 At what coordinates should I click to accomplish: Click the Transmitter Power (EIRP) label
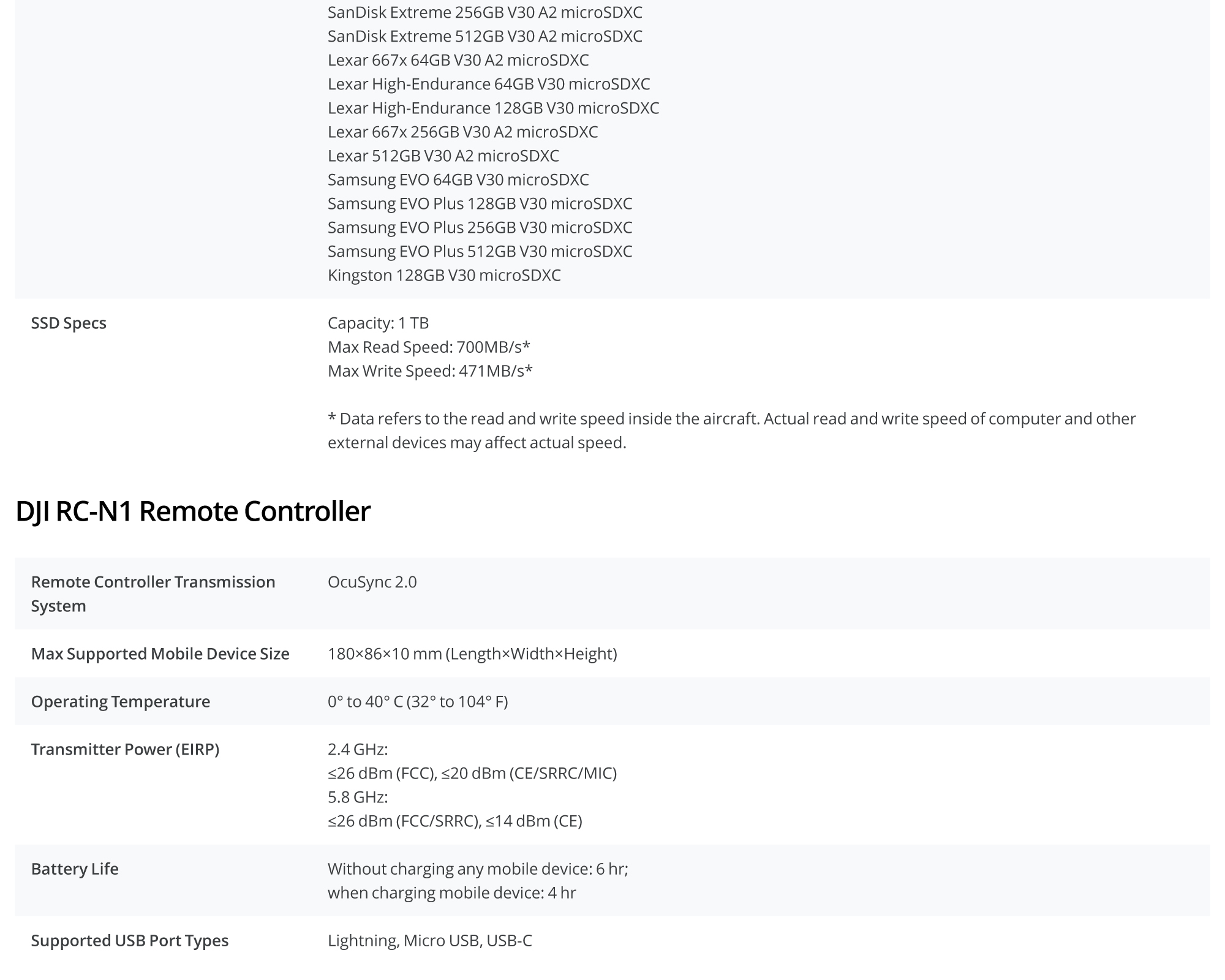pyautogui.click(x=125, y=750)
